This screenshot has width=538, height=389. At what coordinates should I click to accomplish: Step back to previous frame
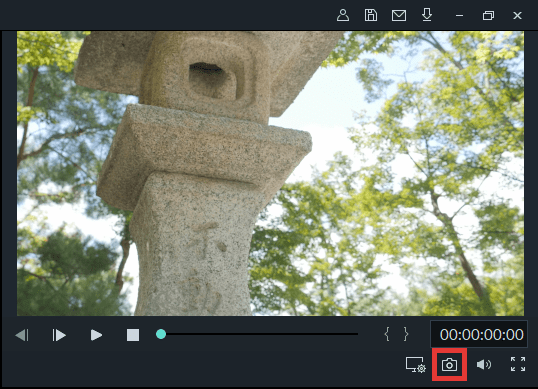(22, 335)
